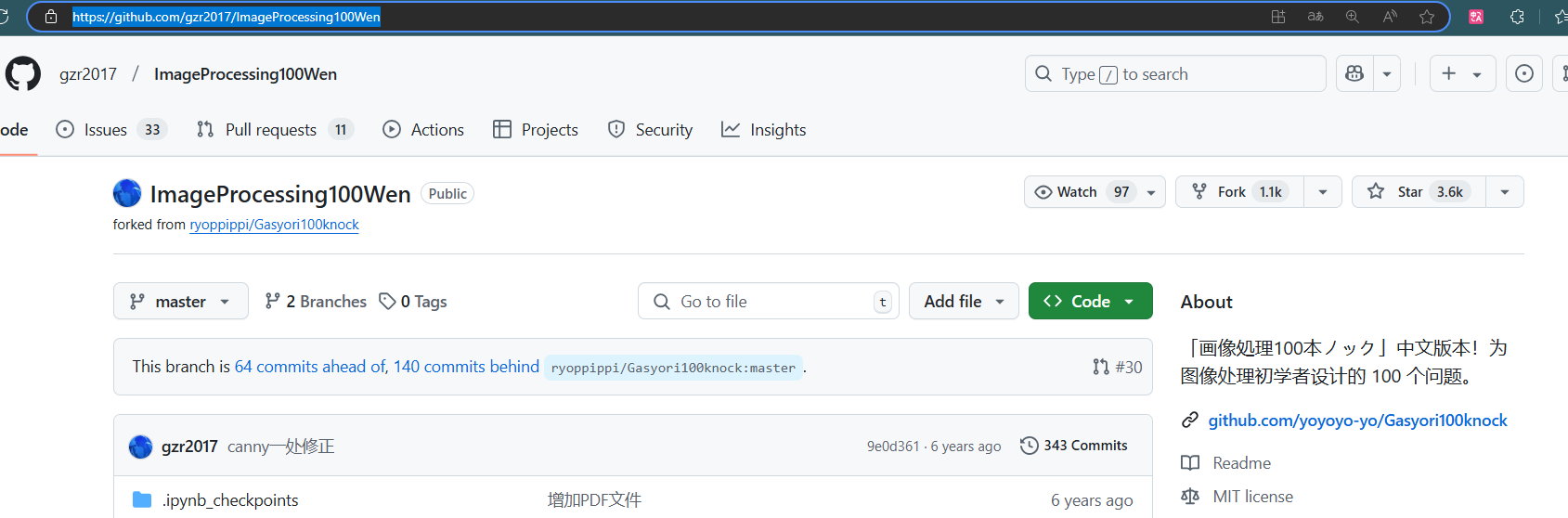1568x518 pixels.
Task: Open forked source ryoppippi/Gasyori100knock link
Action: point(274,225)
